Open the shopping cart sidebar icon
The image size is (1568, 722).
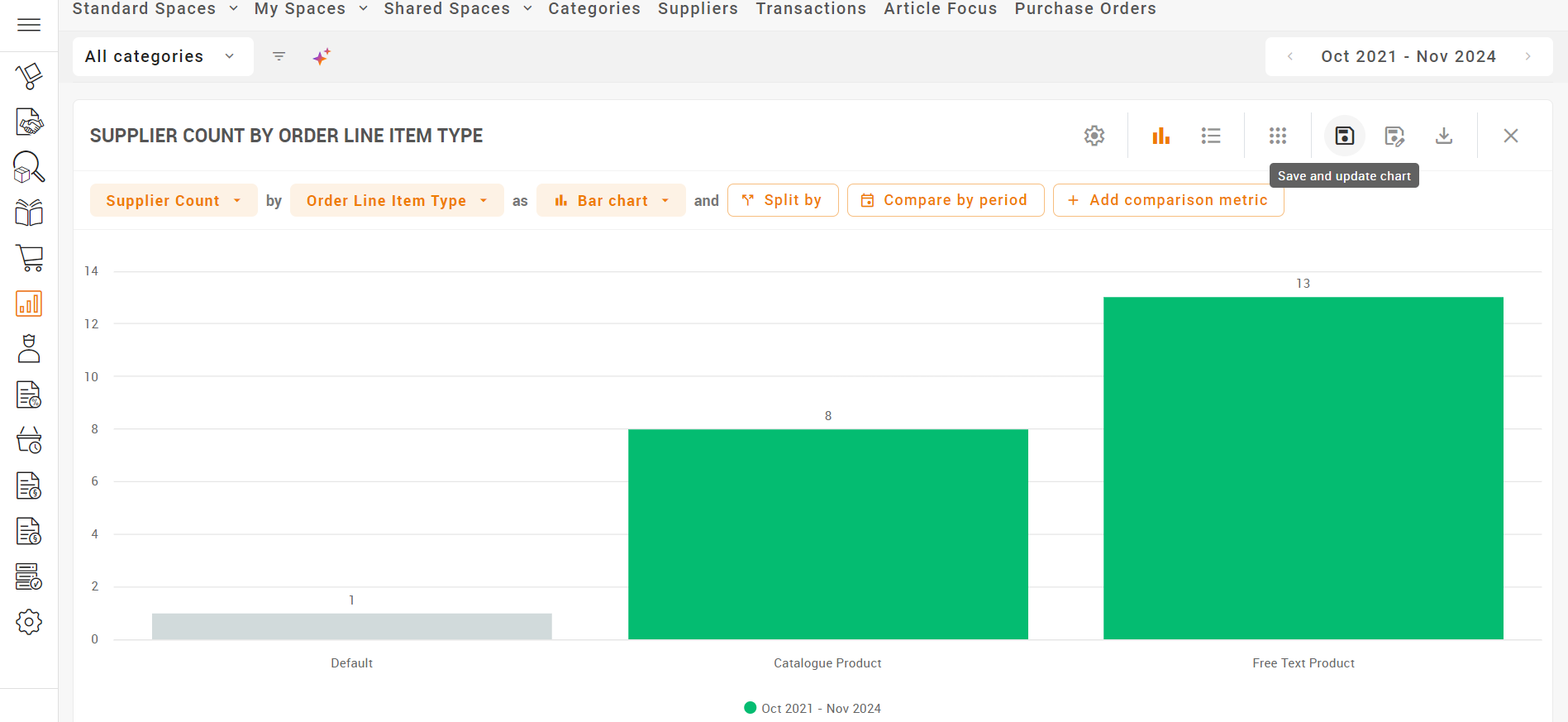29,258
